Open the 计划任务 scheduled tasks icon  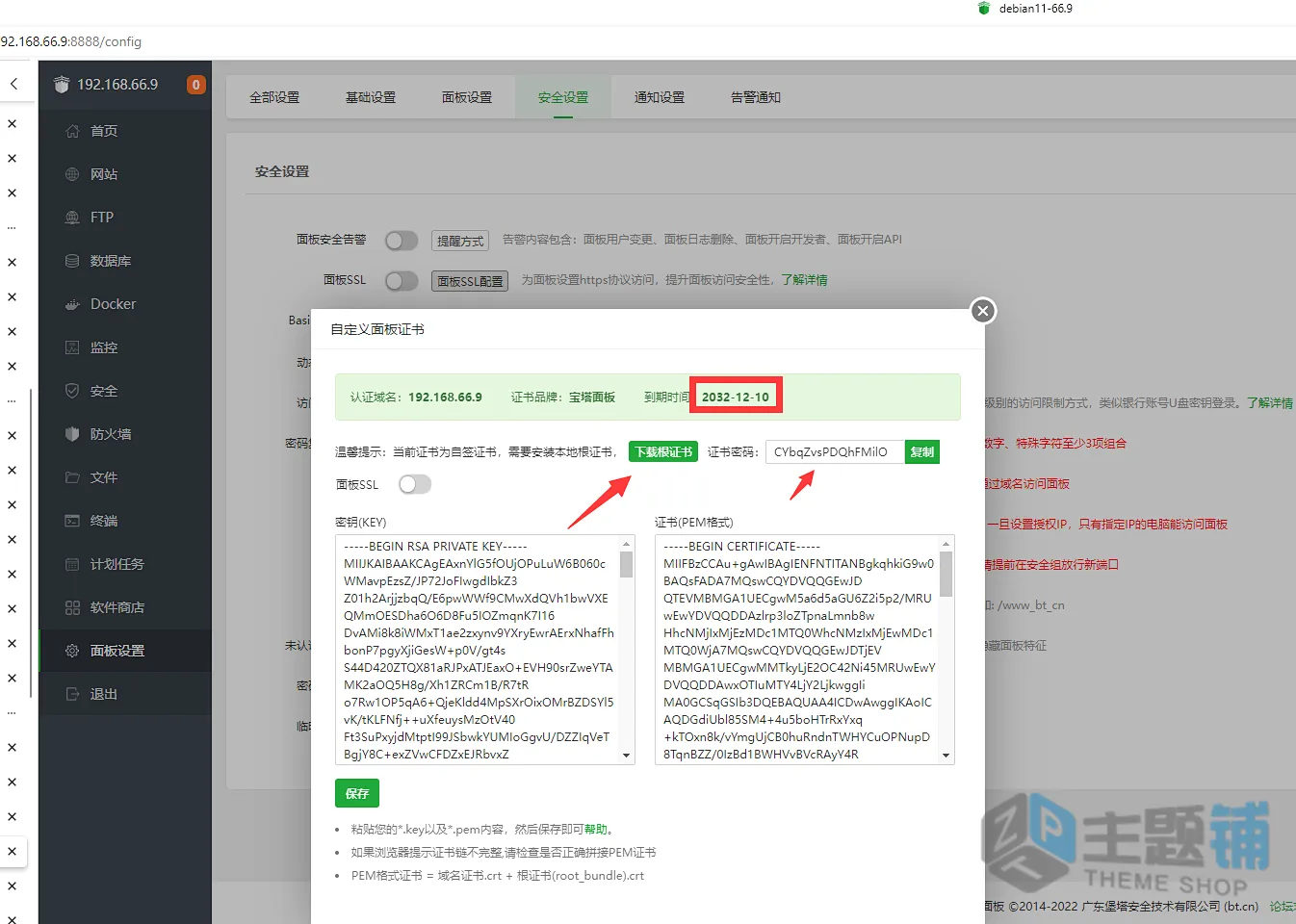(x=72, y=564)
